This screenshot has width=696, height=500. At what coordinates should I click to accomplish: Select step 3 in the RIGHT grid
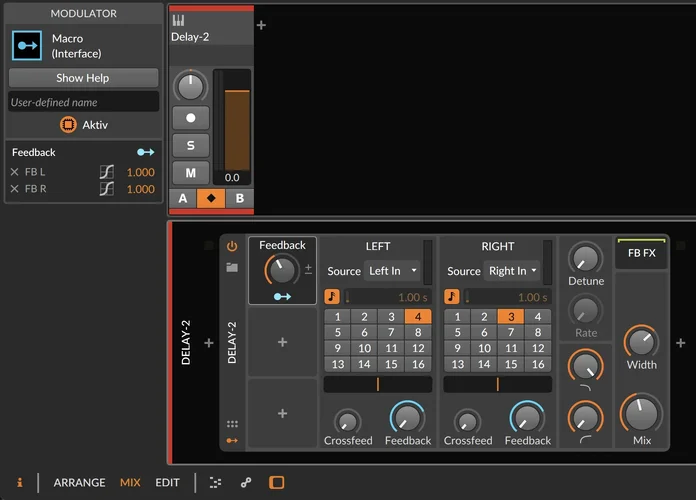pos(511,317)
